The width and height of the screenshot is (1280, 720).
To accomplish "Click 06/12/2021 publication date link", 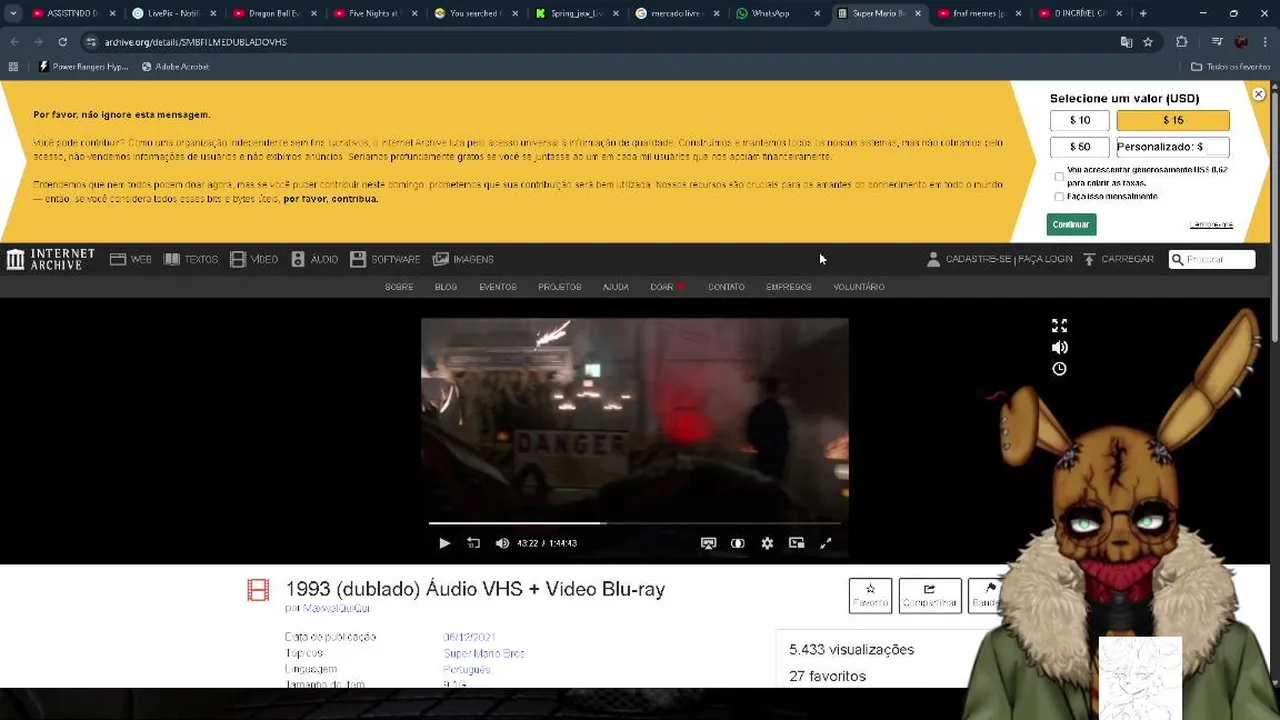I will coord(470,637).
